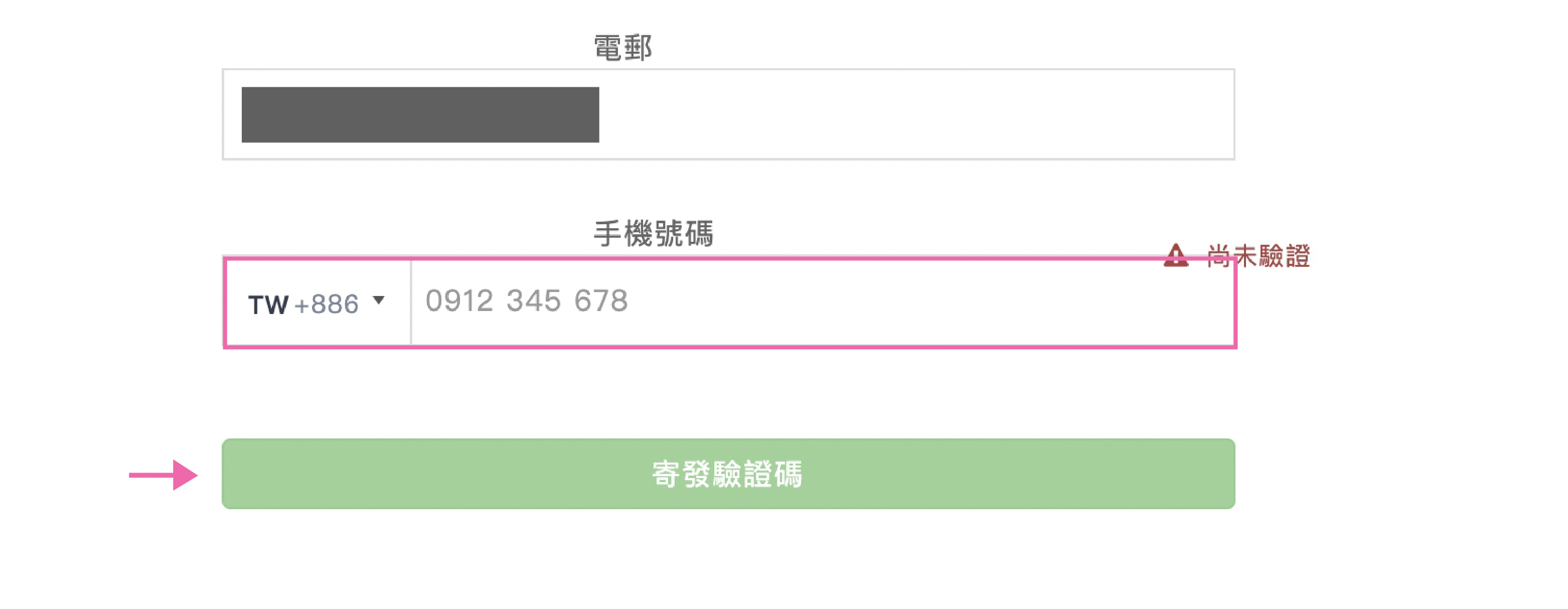Click the 寄發驗證碼 text on the button
This screenshot has width=1568, height=609.
pyautogui.click(x=727, y=475)
